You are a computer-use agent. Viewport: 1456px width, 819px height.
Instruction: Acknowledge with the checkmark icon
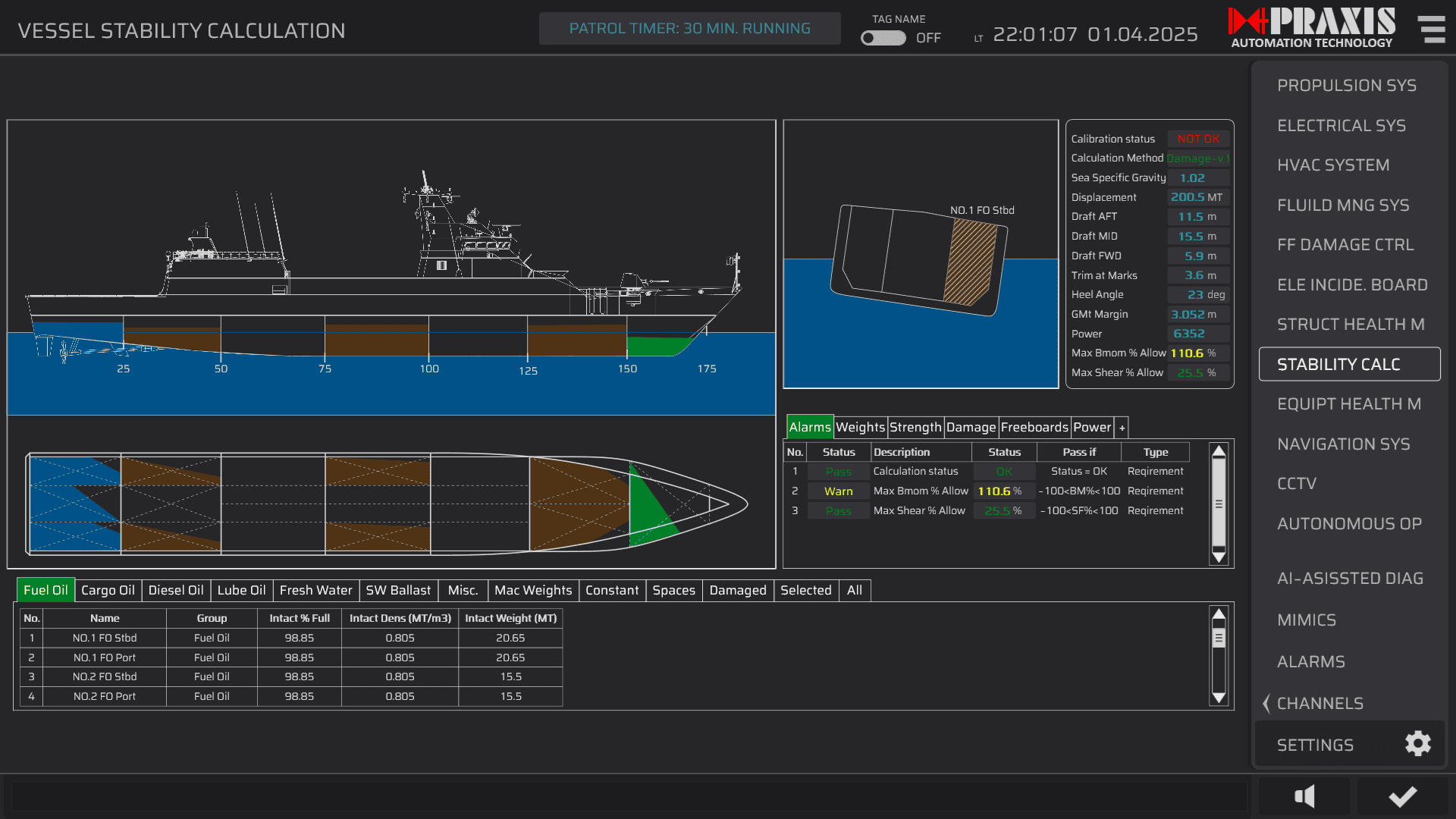[1402, 796]
